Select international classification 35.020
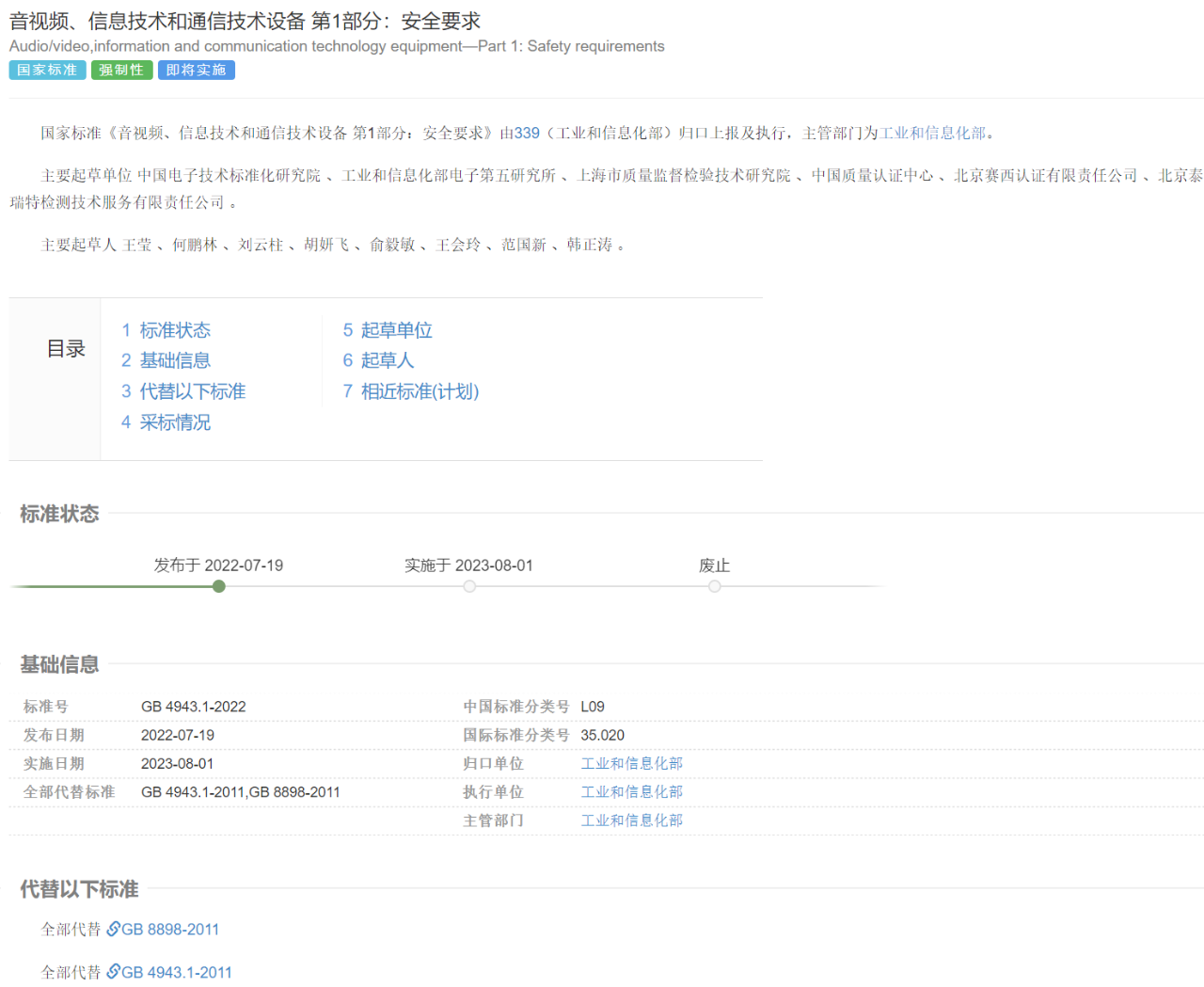The height and width of the screenshot is (987, 1204). click(x=603, y=735)
